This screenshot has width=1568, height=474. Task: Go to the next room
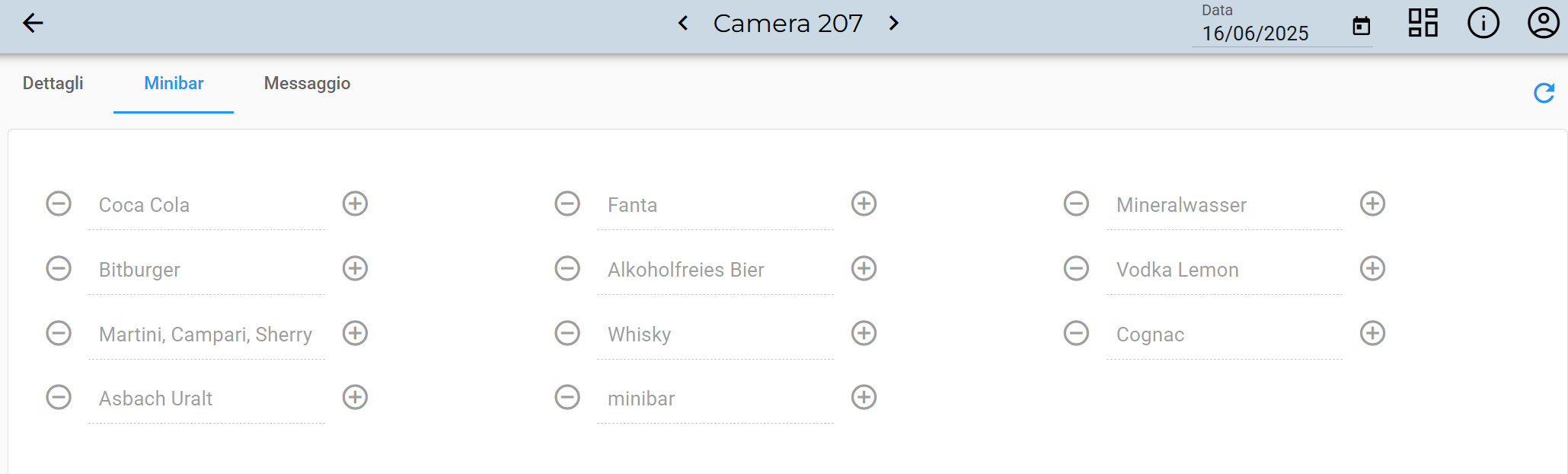894,24
